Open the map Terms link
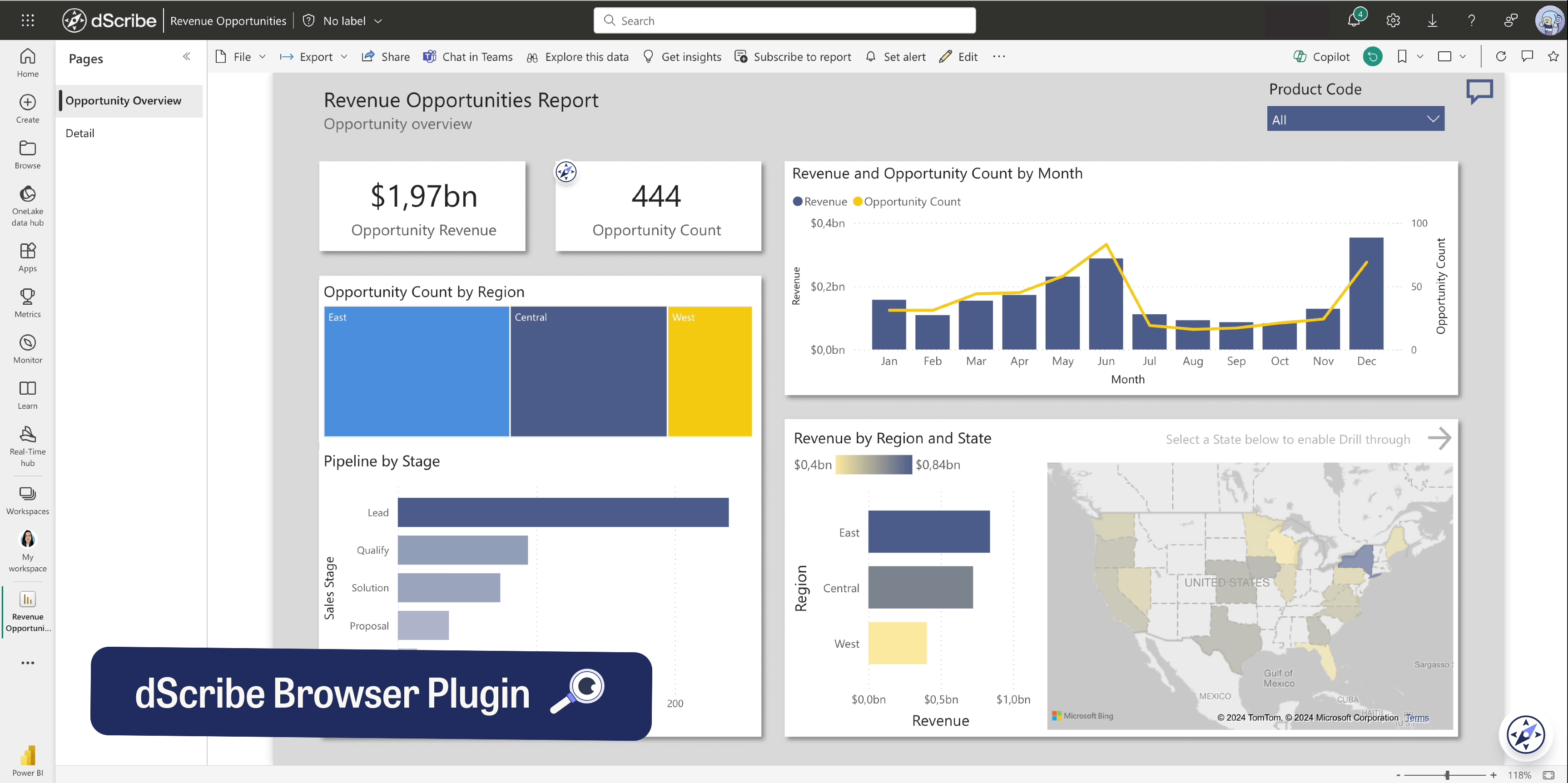 tap(1416, 718)
